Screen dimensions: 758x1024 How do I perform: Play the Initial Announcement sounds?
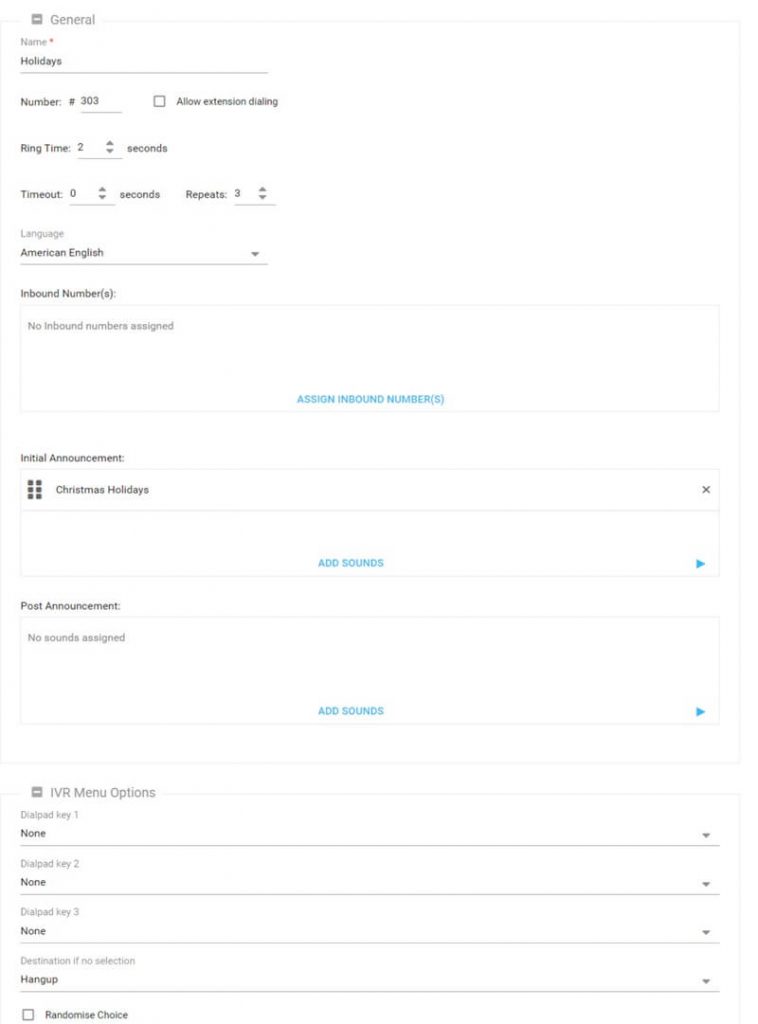tap(700, 564)
